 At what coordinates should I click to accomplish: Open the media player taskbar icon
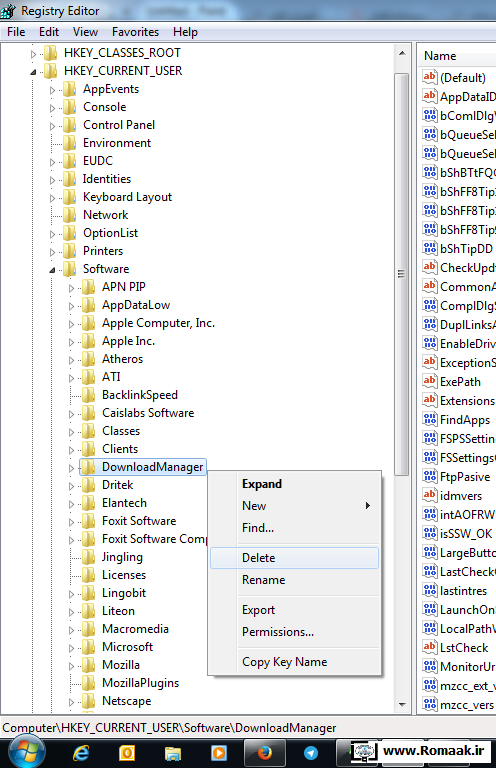(x=218, y=753)
